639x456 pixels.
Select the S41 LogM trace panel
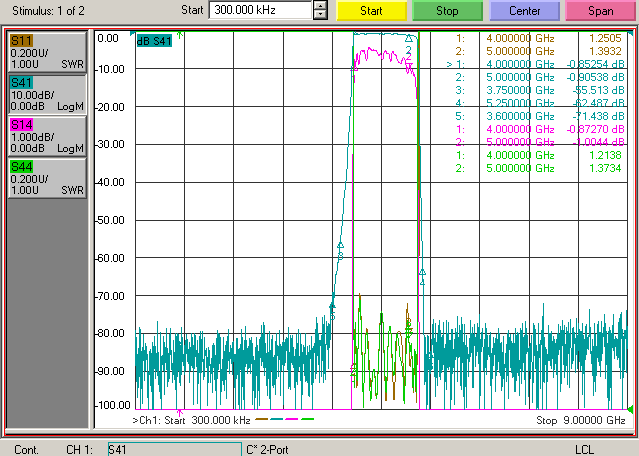point(47,94)
